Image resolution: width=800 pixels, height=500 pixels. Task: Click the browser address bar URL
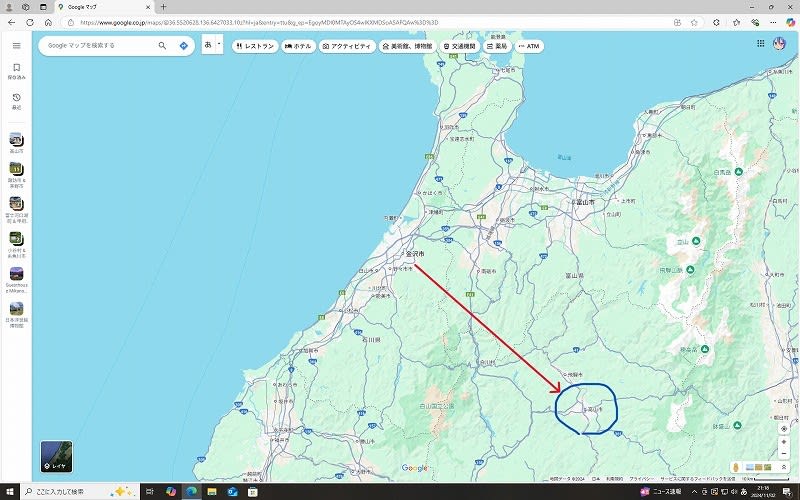(x=259, y=22)
